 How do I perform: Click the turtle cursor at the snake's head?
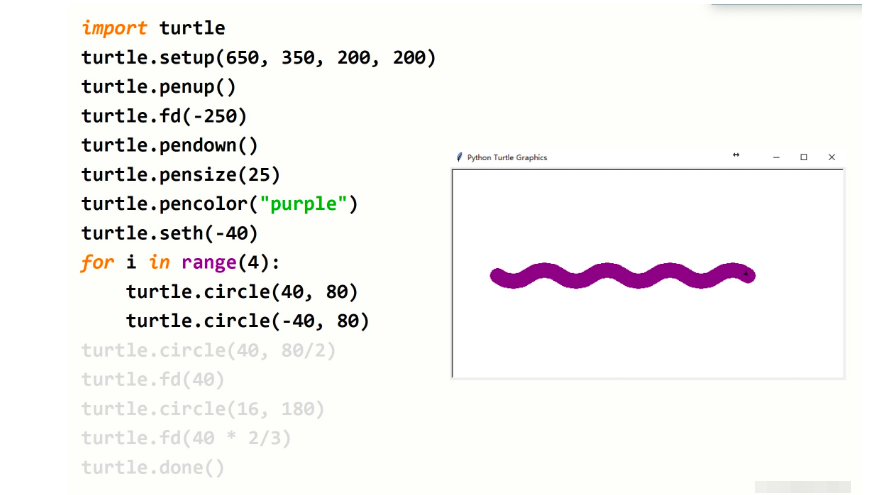(745, 273)
